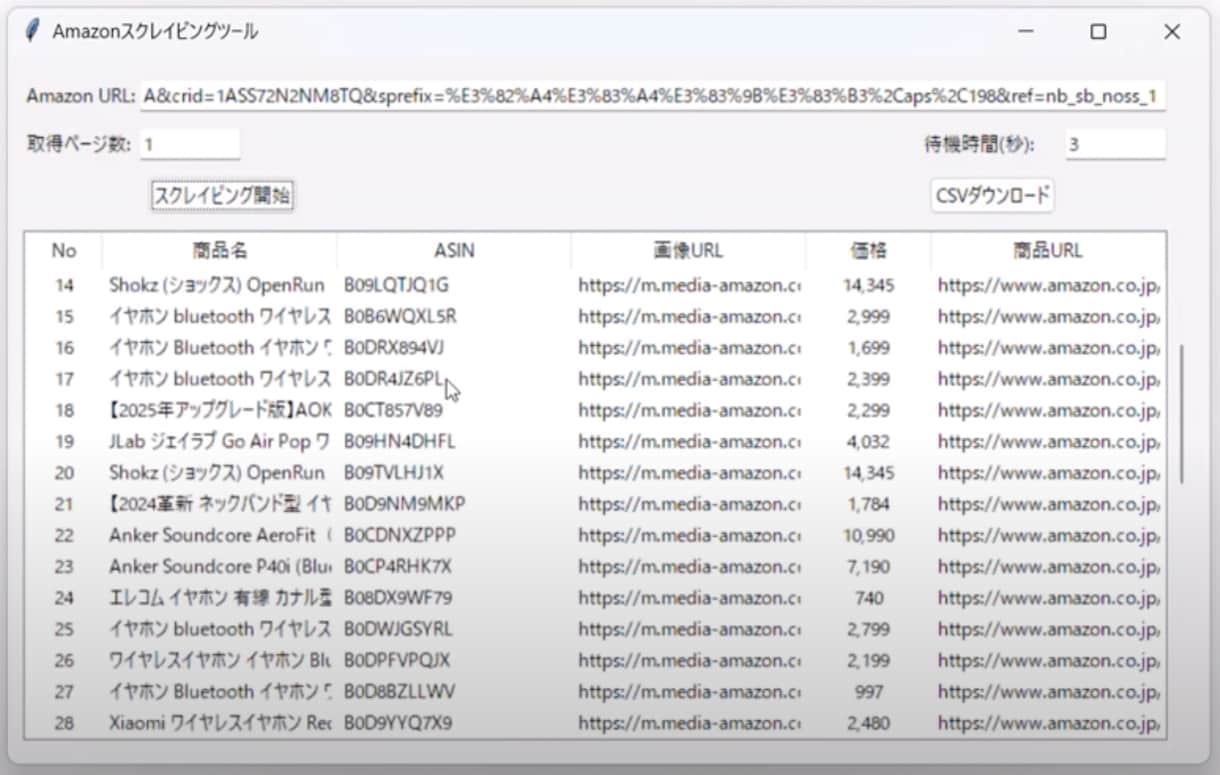Click the results table vertical scrollbar thumb
The image size is (1220, 775).
(x=1182, y=415)
